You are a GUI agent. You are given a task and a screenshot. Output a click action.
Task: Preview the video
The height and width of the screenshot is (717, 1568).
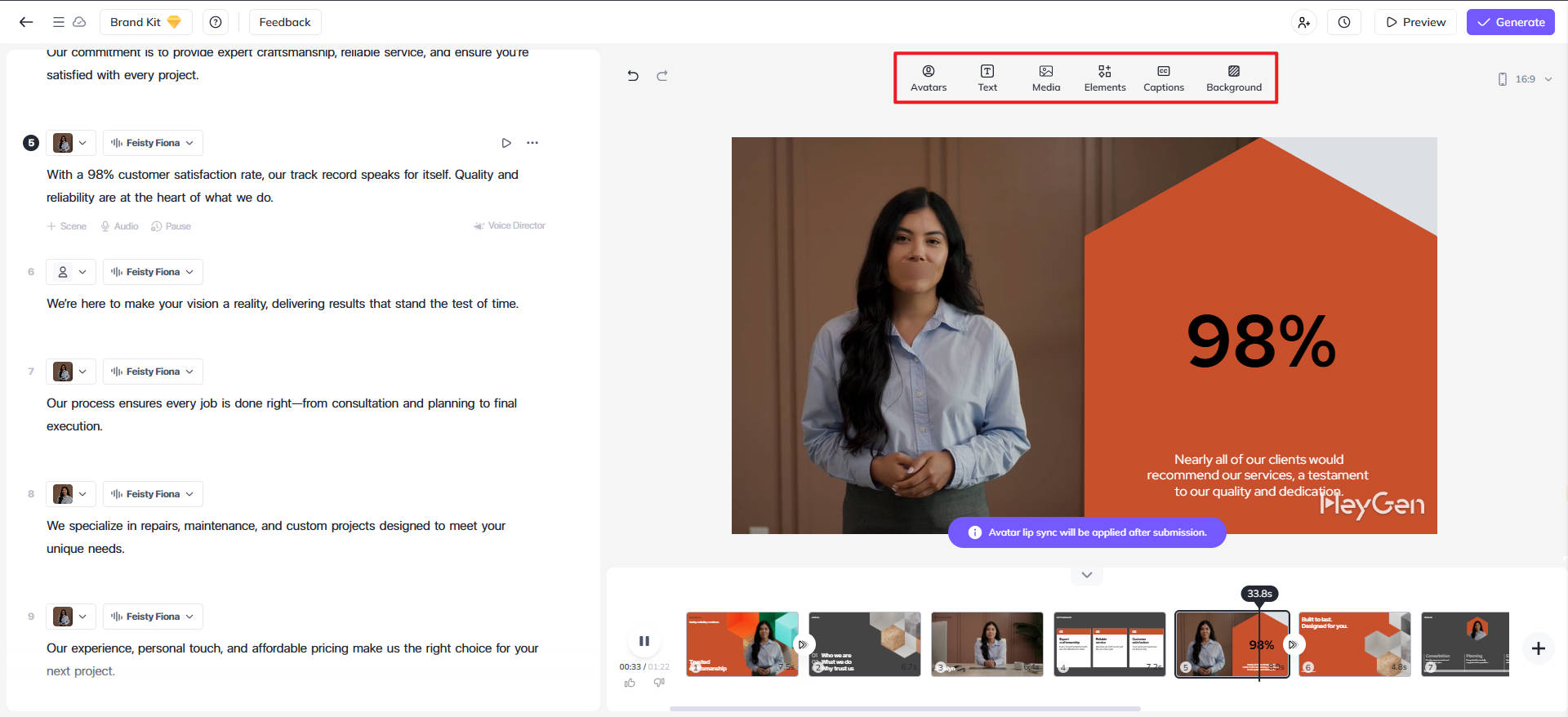[1416, 22]
